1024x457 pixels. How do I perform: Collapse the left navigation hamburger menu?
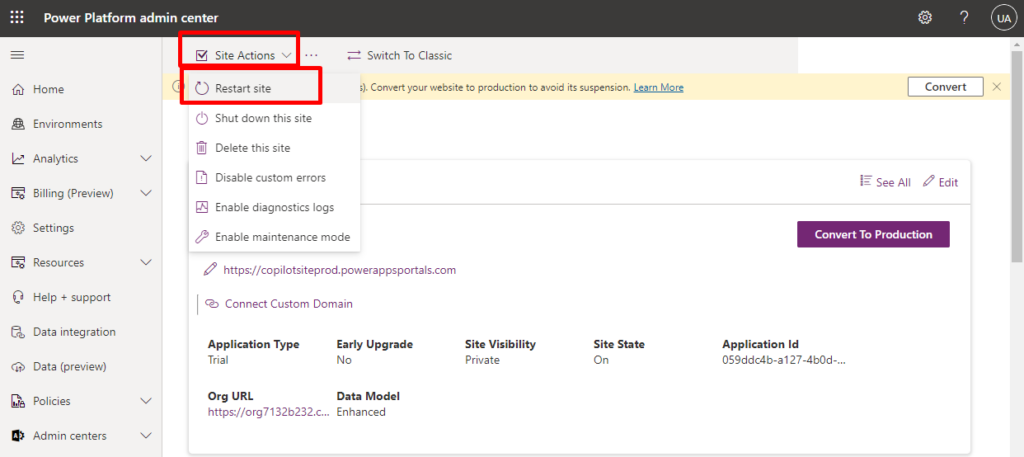point(18,55)
